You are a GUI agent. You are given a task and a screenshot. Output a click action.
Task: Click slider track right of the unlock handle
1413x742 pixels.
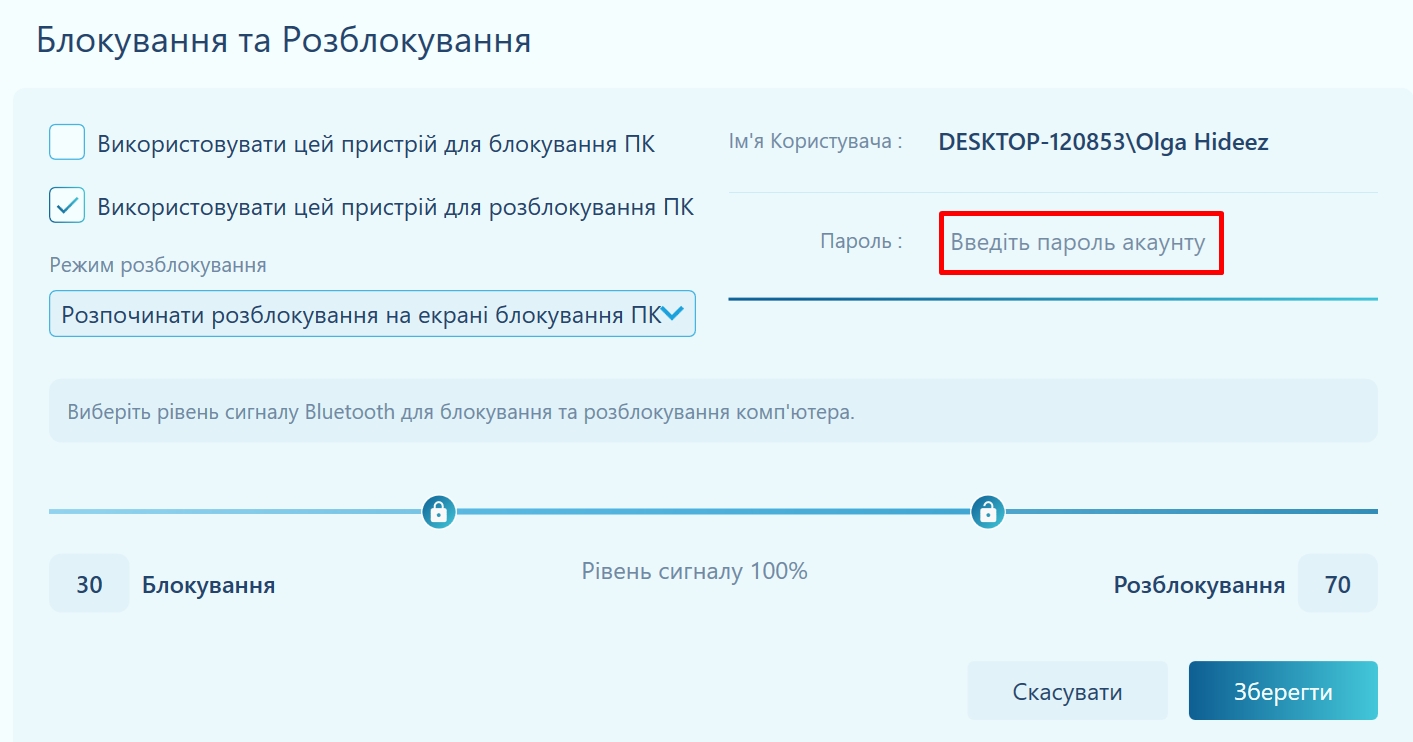[1190, 512]
